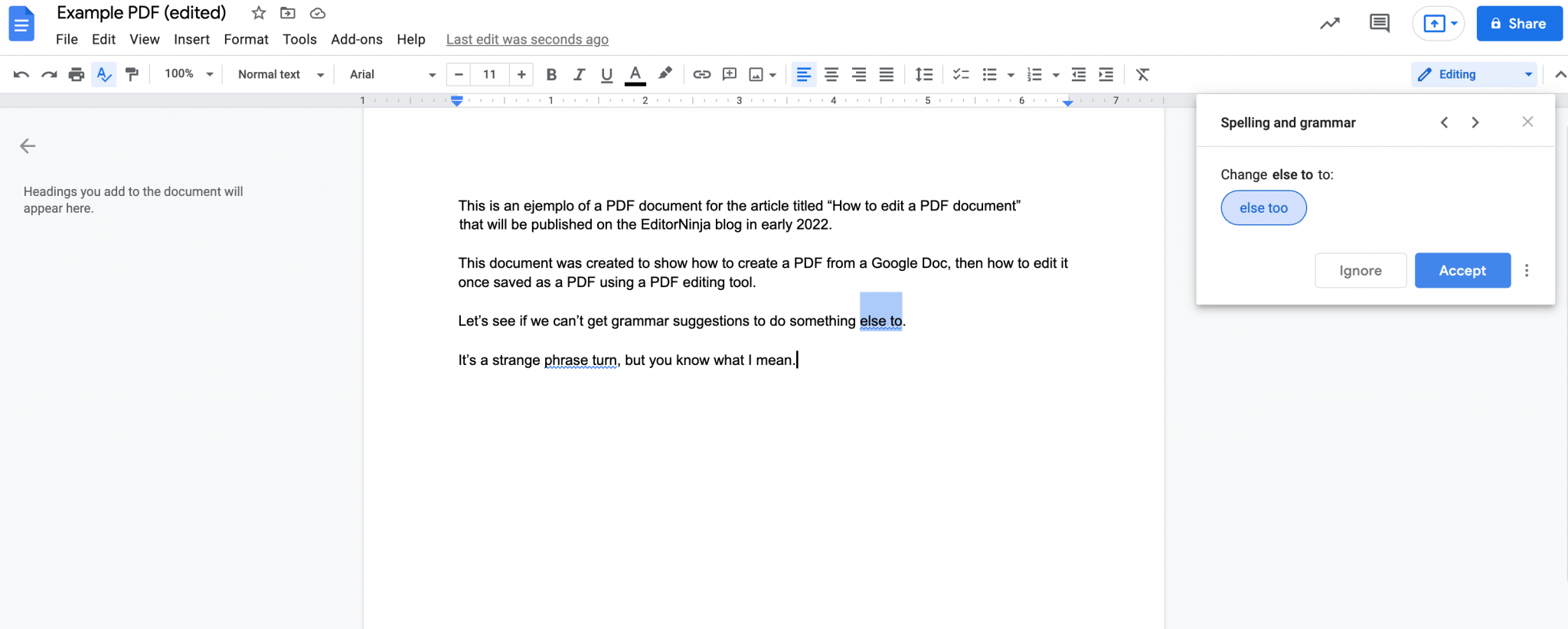Expand the insert image dropdown arrow

(773, 75)
